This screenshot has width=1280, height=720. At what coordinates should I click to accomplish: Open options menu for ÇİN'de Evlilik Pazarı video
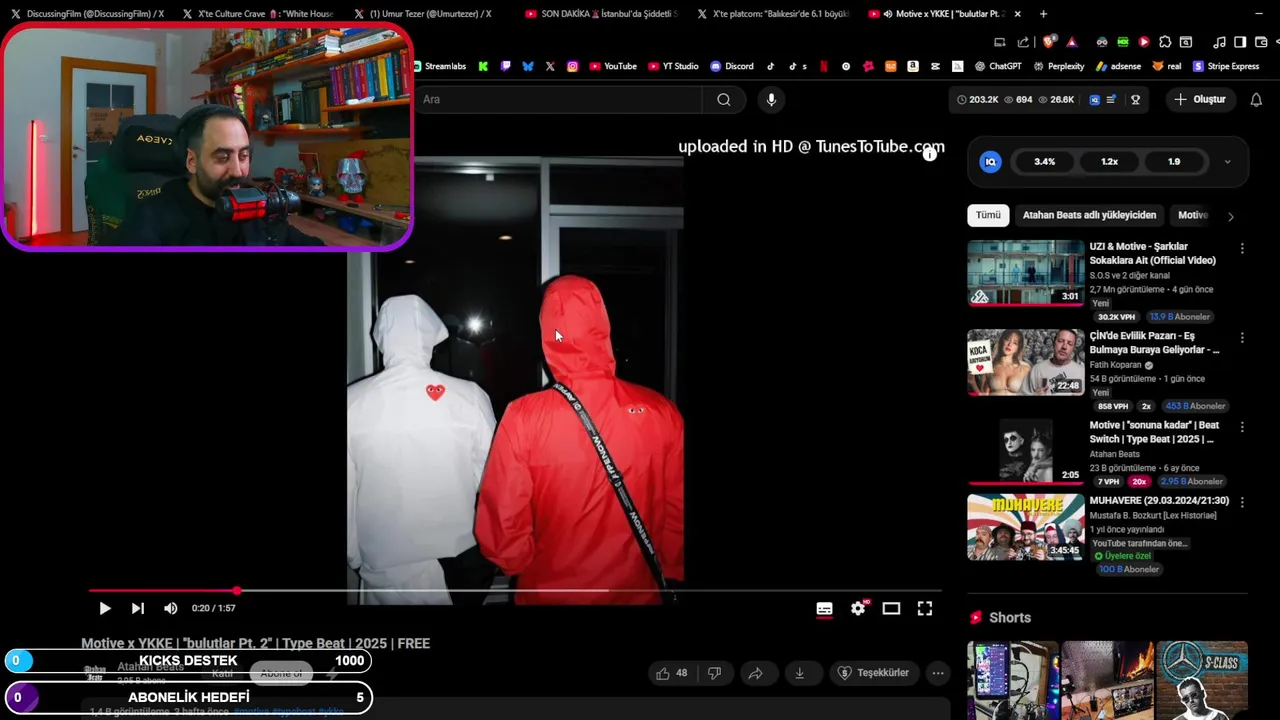[1242, 338]
